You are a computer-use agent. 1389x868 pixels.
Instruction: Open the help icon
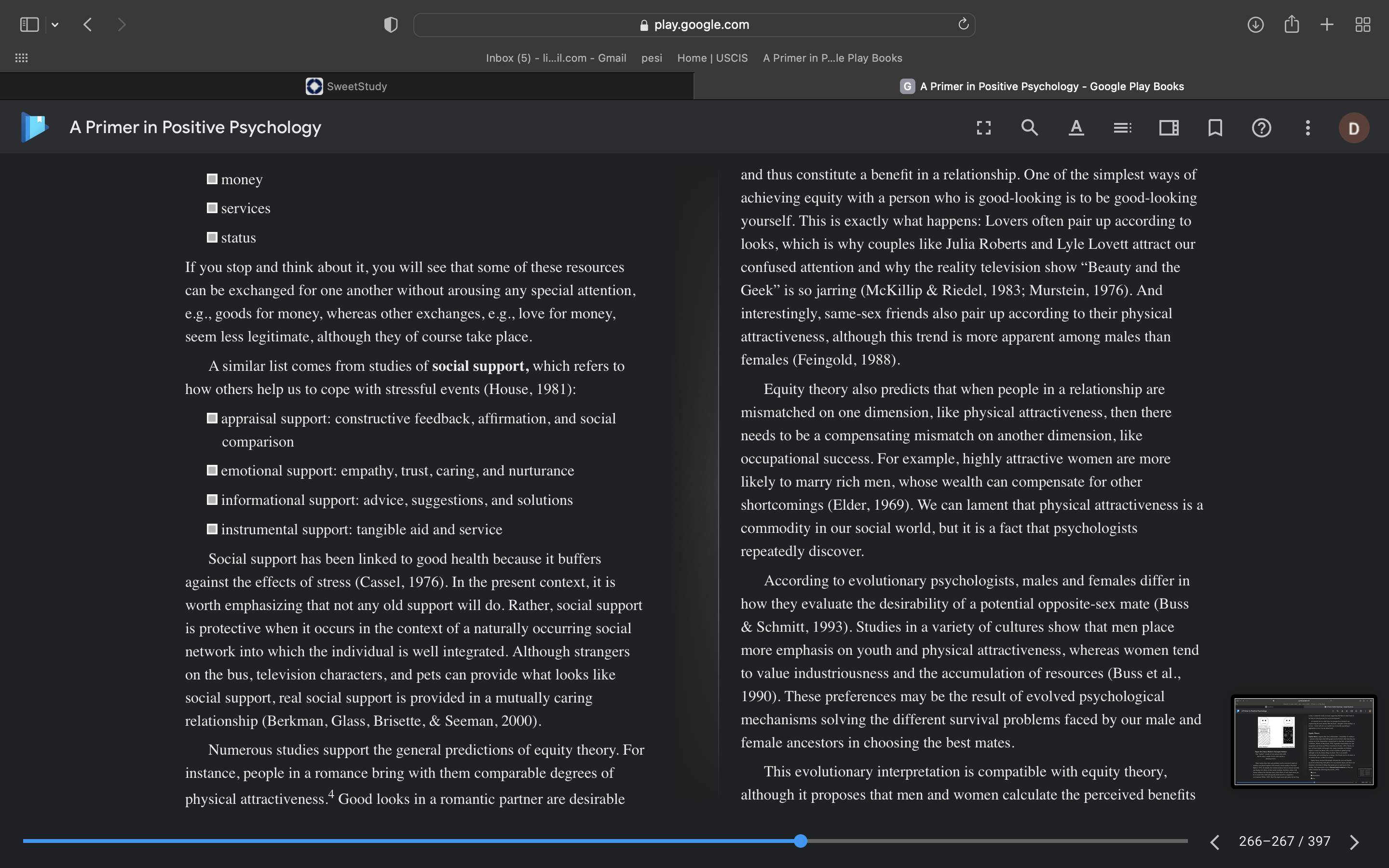(x=1261, y=127)
